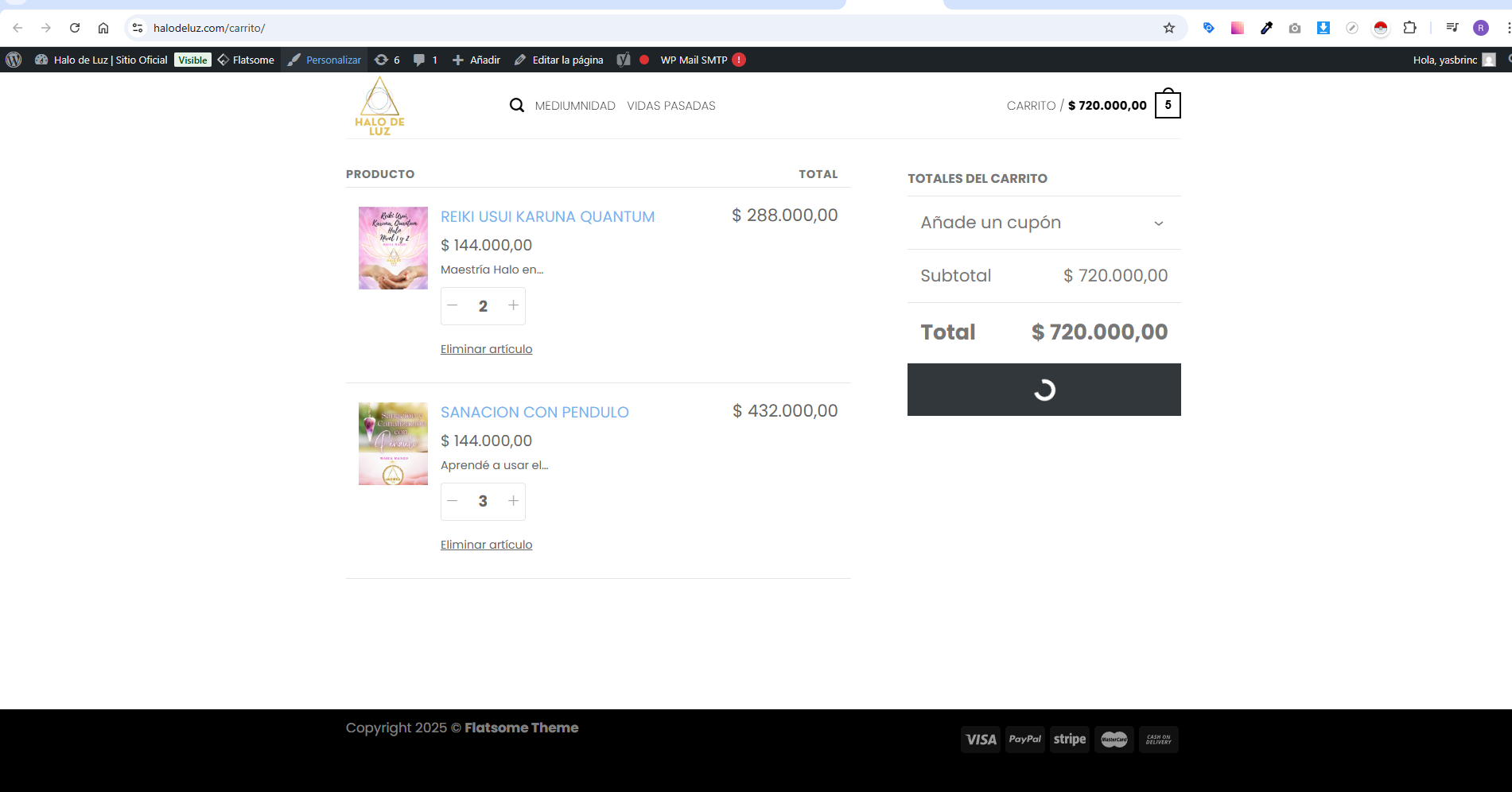Click Editar la página
Image resolution: width=1512 pixels, height=792 pixels.
point(559,60)
